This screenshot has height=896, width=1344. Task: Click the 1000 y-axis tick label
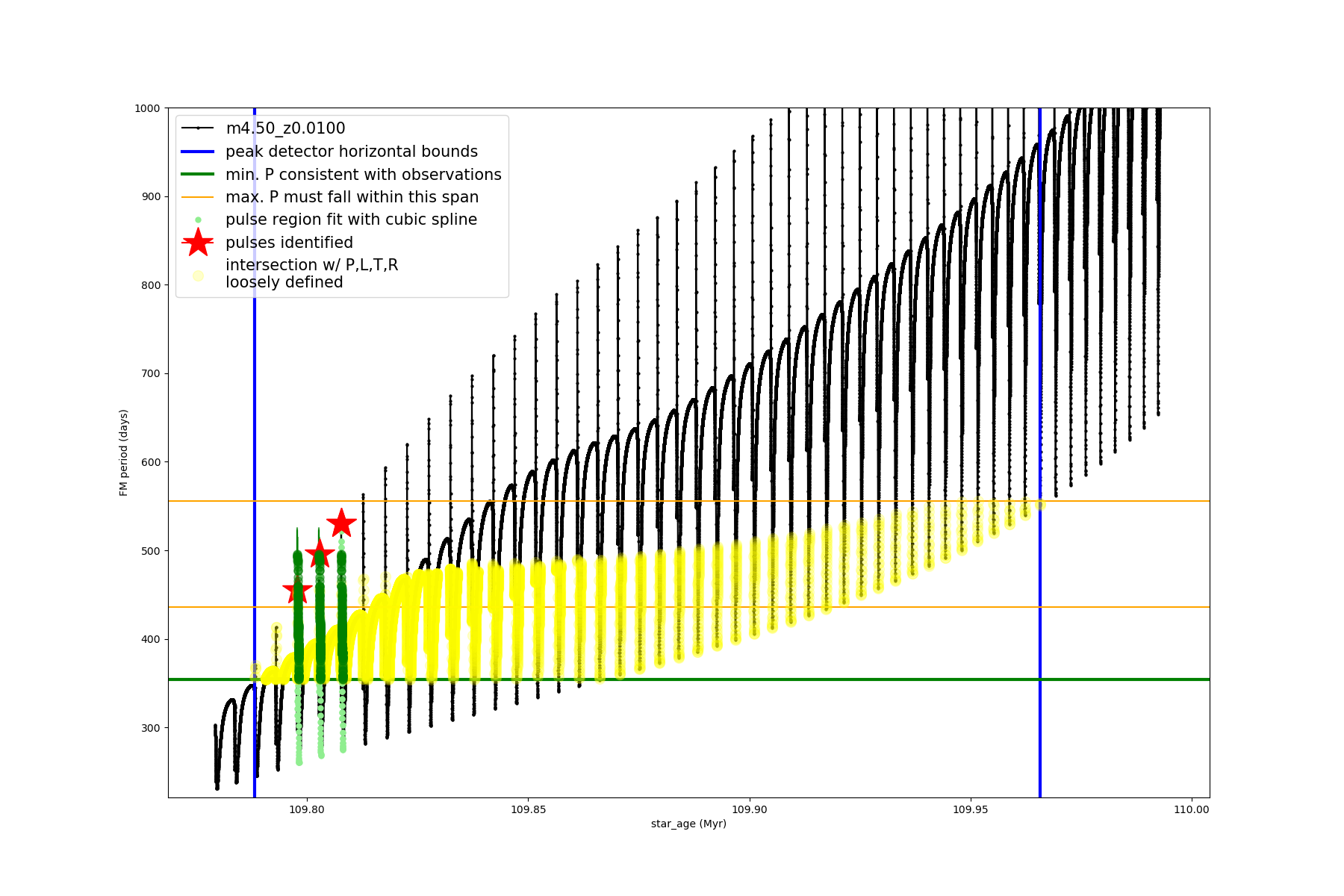tap(147, 108)
